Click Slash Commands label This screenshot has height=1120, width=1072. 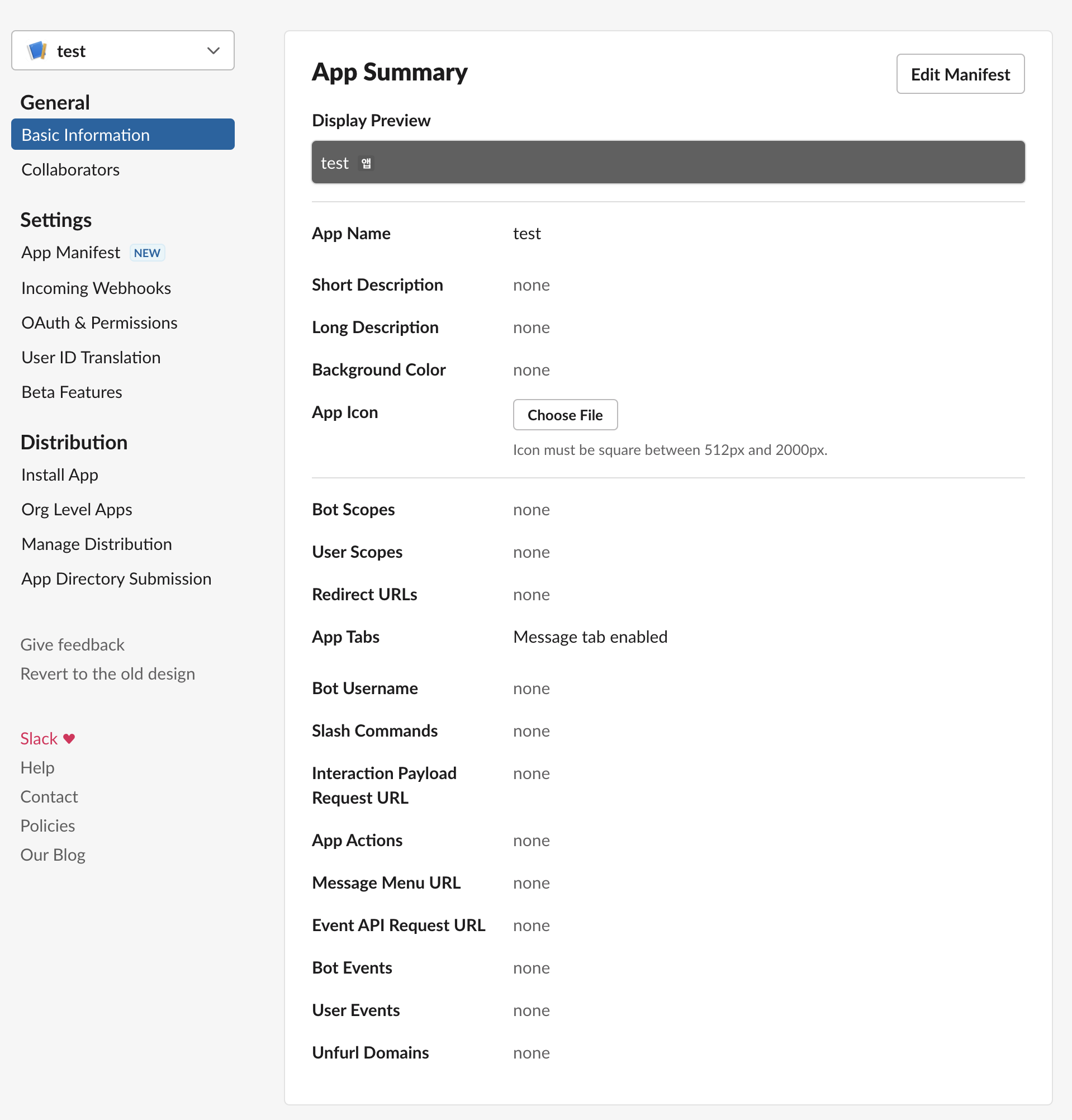374,731
